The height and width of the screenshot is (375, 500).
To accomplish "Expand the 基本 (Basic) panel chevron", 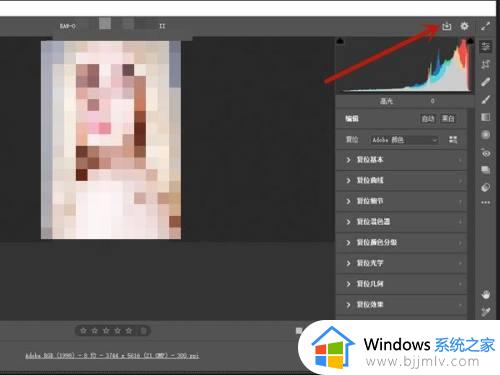I will (348, 160).
